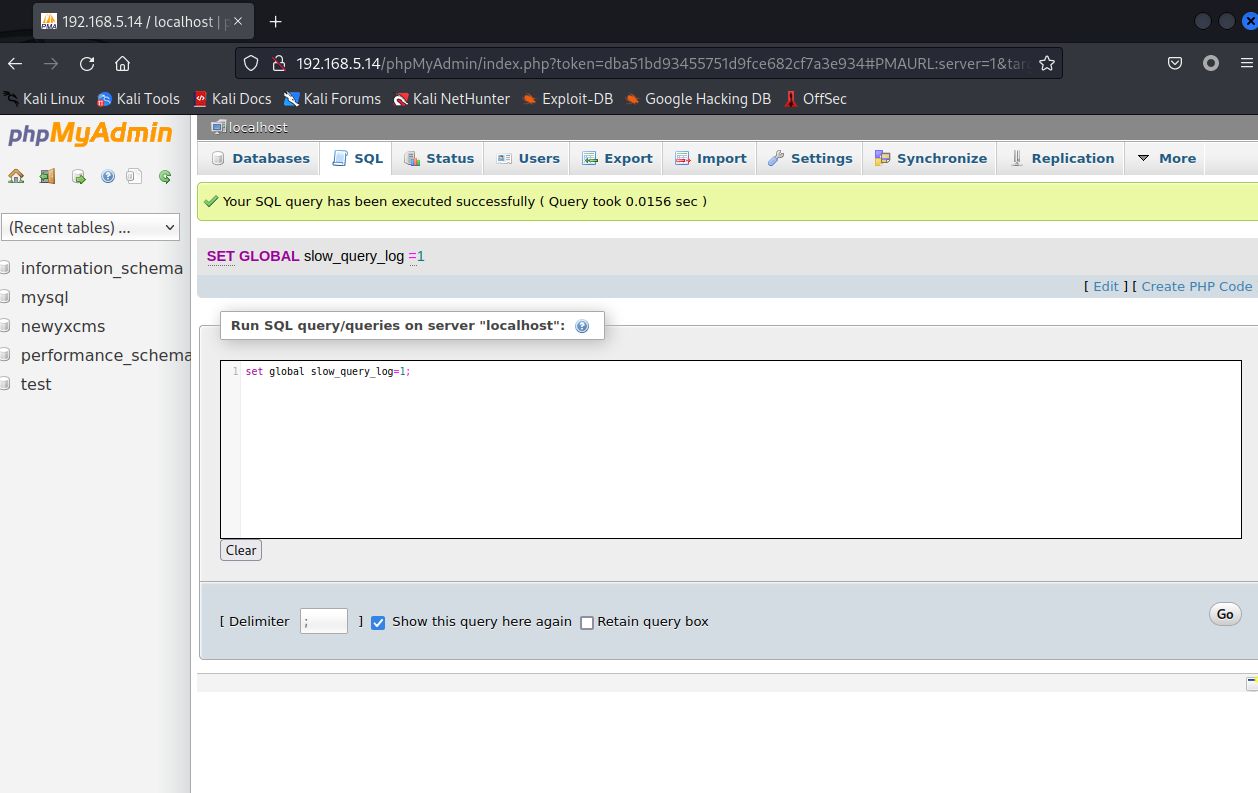1258x793 pixels.
Task: Open the Export tab
Action: [x=617, y=158]
